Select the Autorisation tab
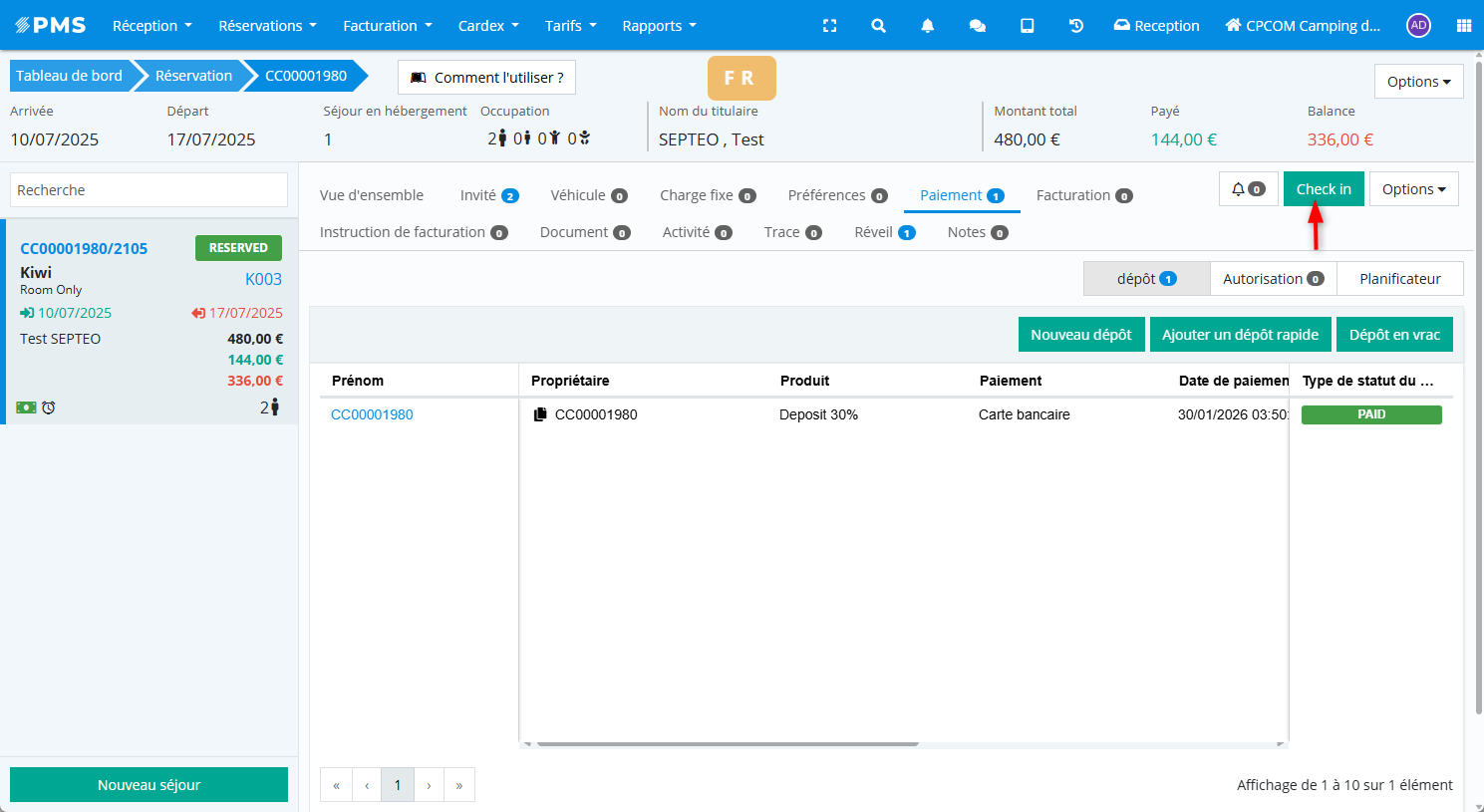 1273,279
